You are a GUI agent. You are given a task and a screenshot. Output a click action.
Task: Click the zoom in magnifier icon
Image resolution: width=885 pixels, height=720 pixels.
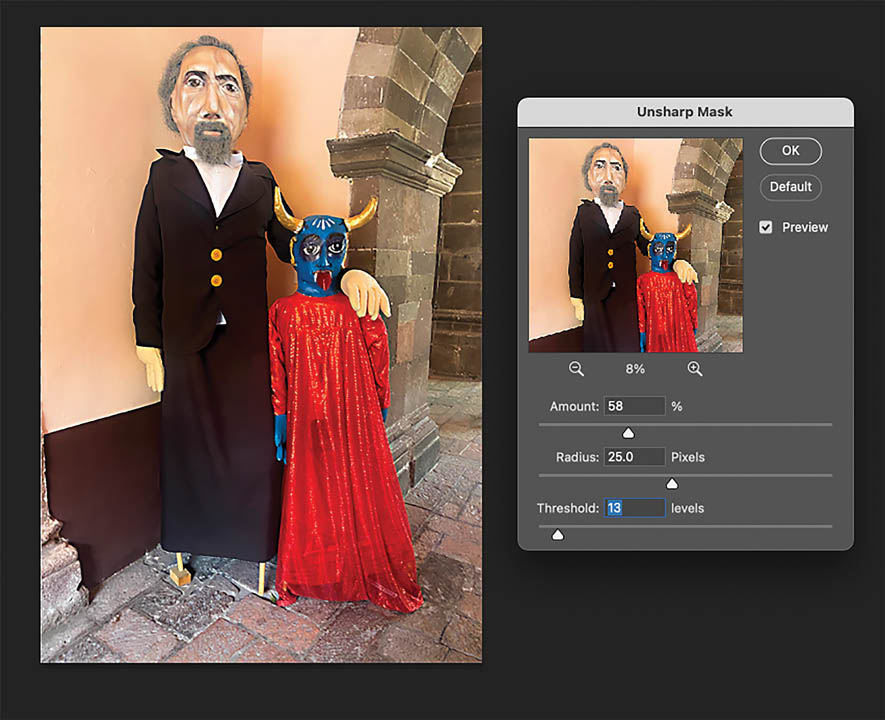click(x=695, y=369)
